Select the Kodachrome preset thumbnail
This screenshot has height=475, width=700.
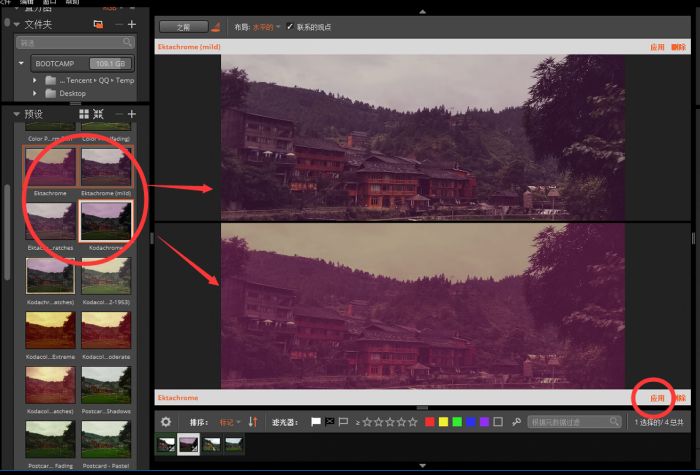(x=106, y=221)
